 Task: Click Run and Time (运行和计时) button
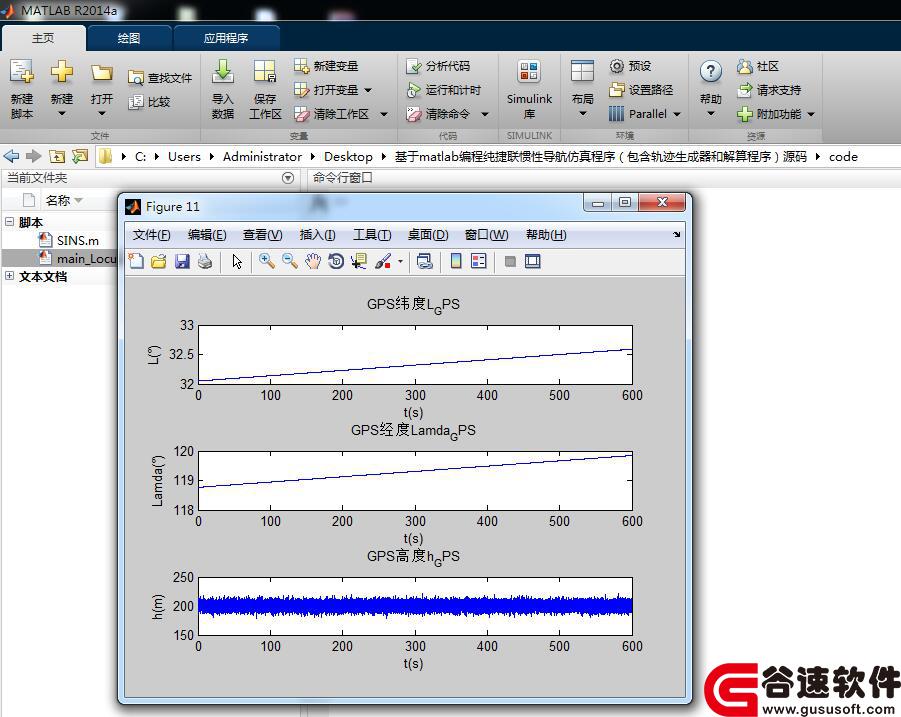[444, 90]
